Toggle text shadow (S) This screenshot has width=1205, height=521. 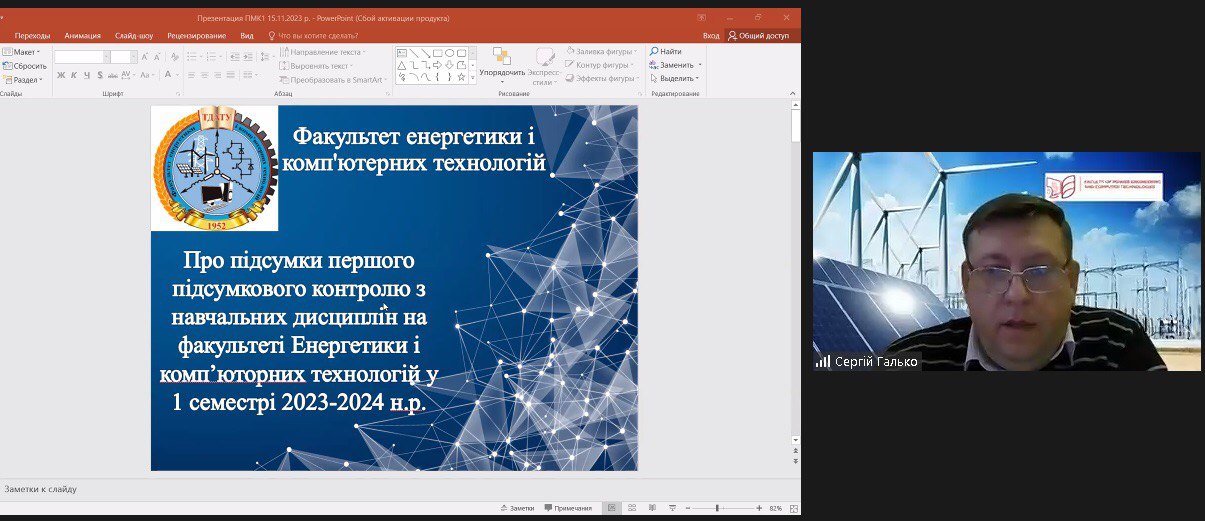(100, 75)
